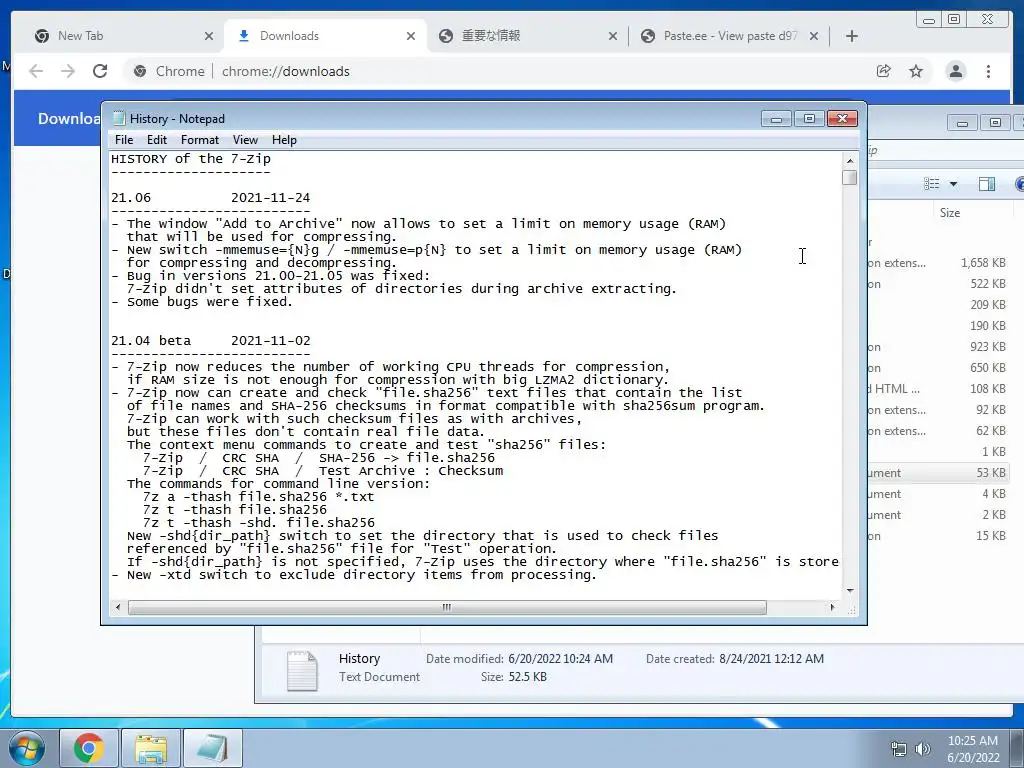
Task: Click the volume speaker tray icon
Action: 923,749
